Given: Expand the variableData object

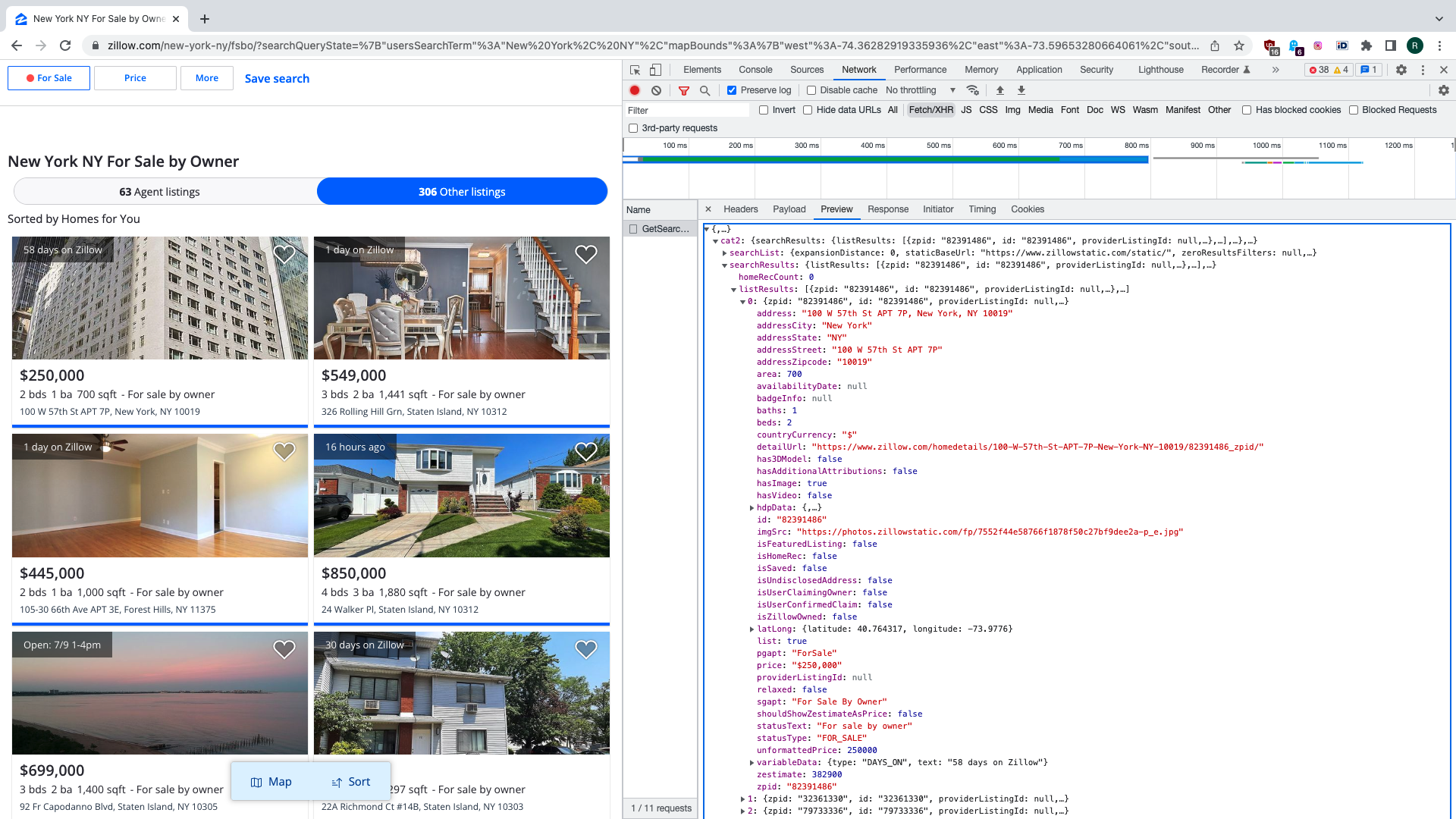Looking at the screenshot, I should pyautogui.click(x=752, y=763).
